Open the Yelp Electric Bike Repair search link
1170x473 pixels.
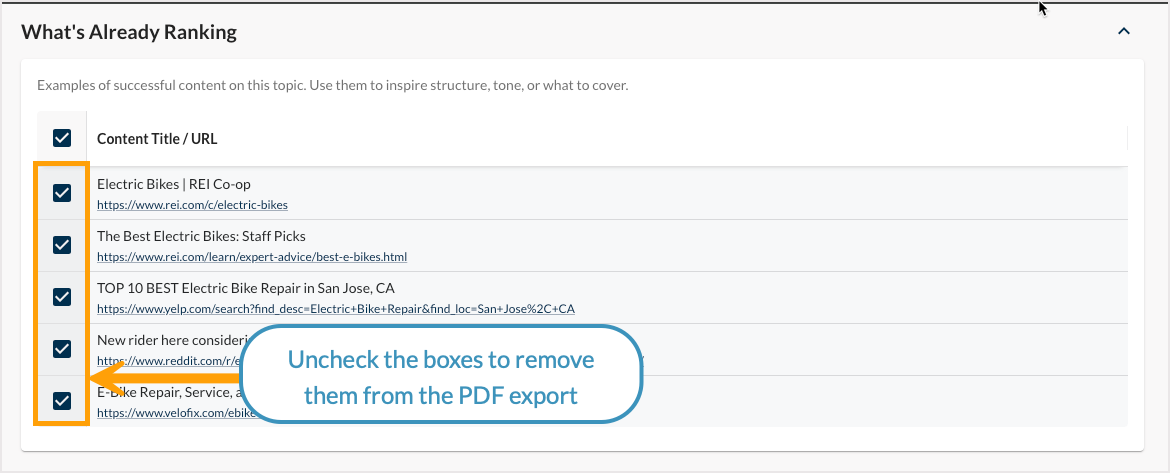pyautogui.click(x=335, y=309)
